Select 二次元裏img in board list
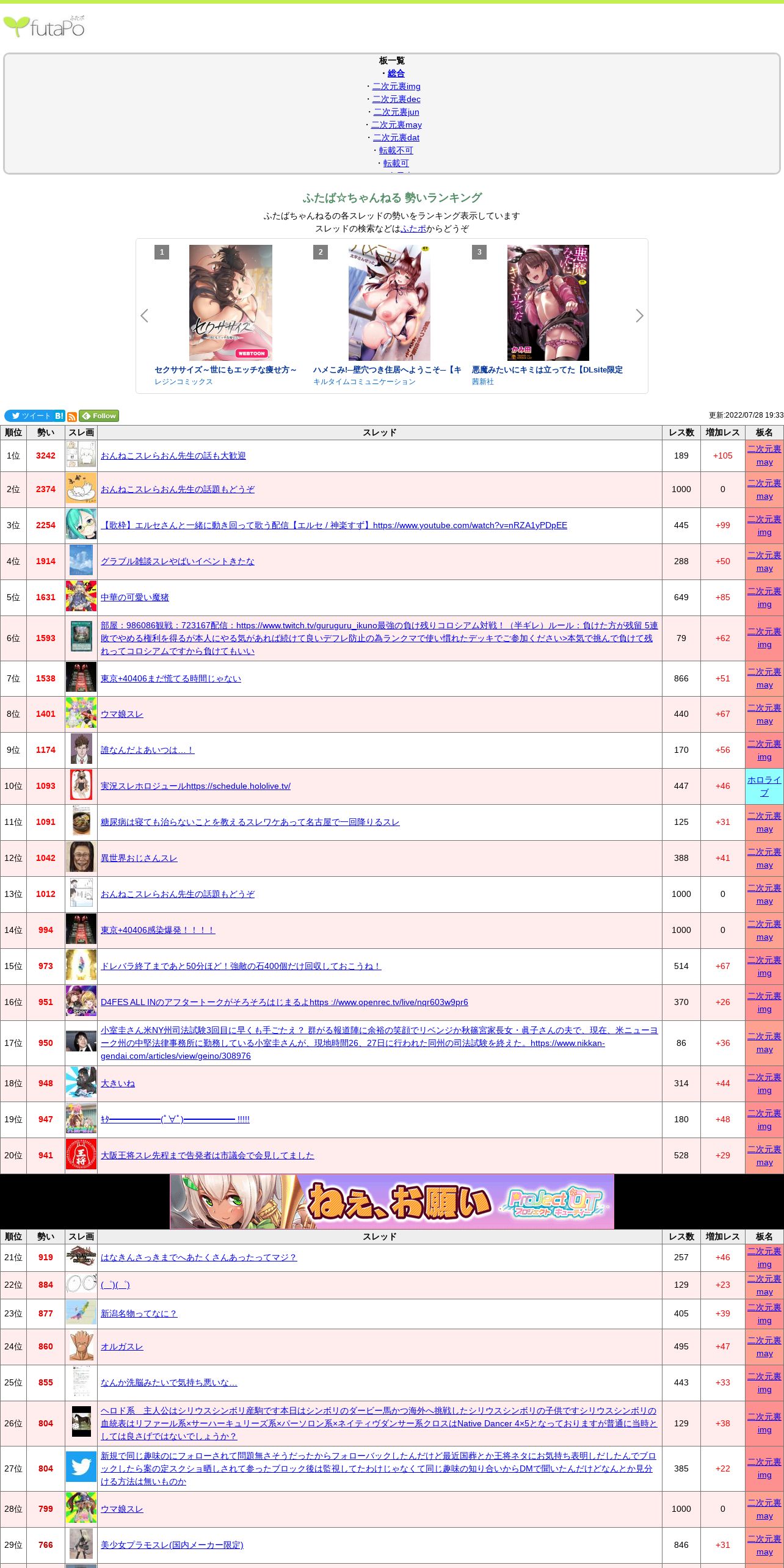Viewport: 784px width, 1568px height. pyautogui.click(x=396, y=86)
